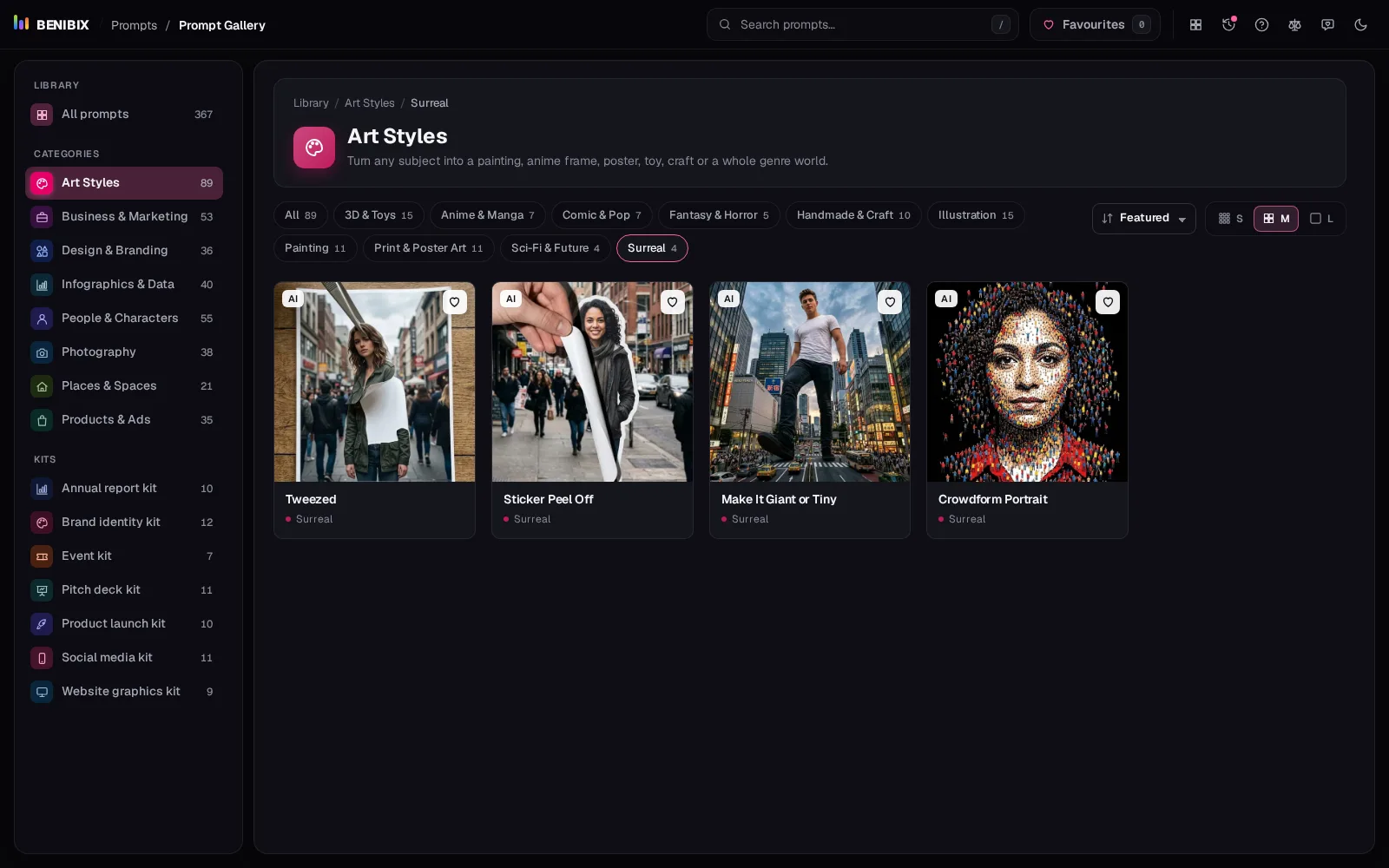
Task: Go to Library breadcrumb link
Action: tap(311, 103)
